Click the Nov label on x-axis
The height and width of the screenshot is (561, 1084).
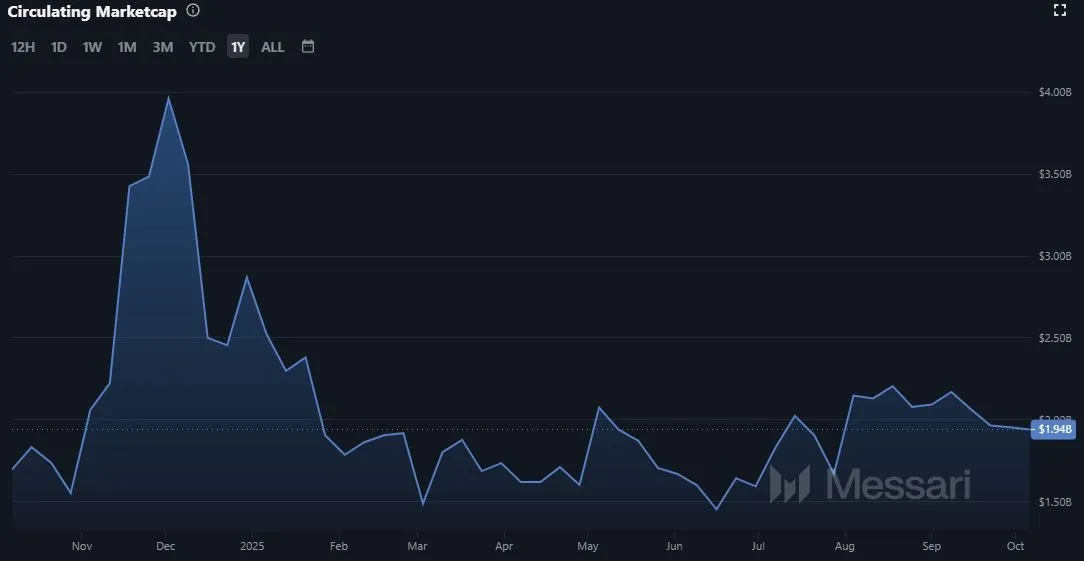coord(83,546)
